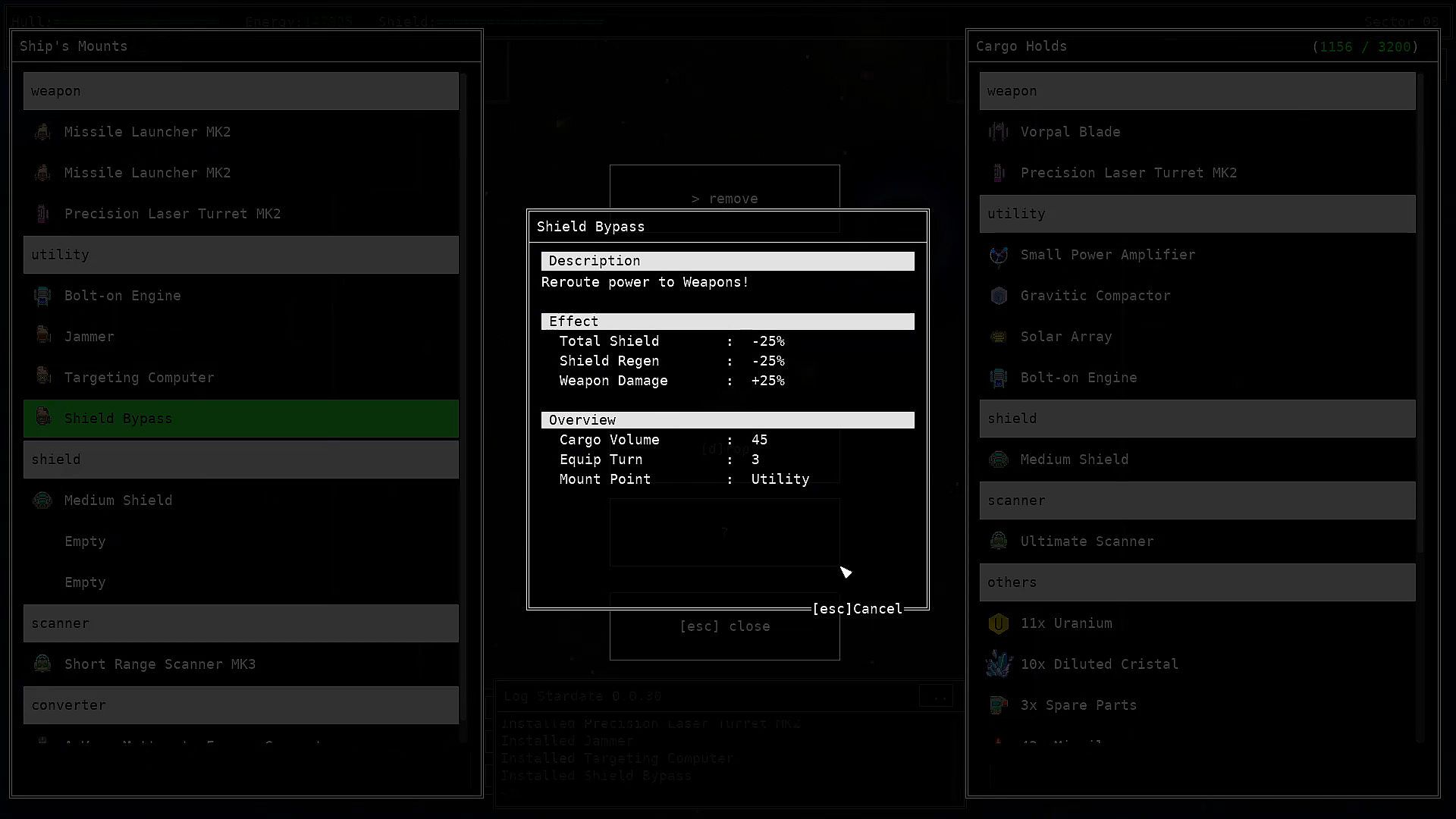Click the Short Range Scanner MK3 icon
The image size is (1456, 819).
tap(42, 664)
